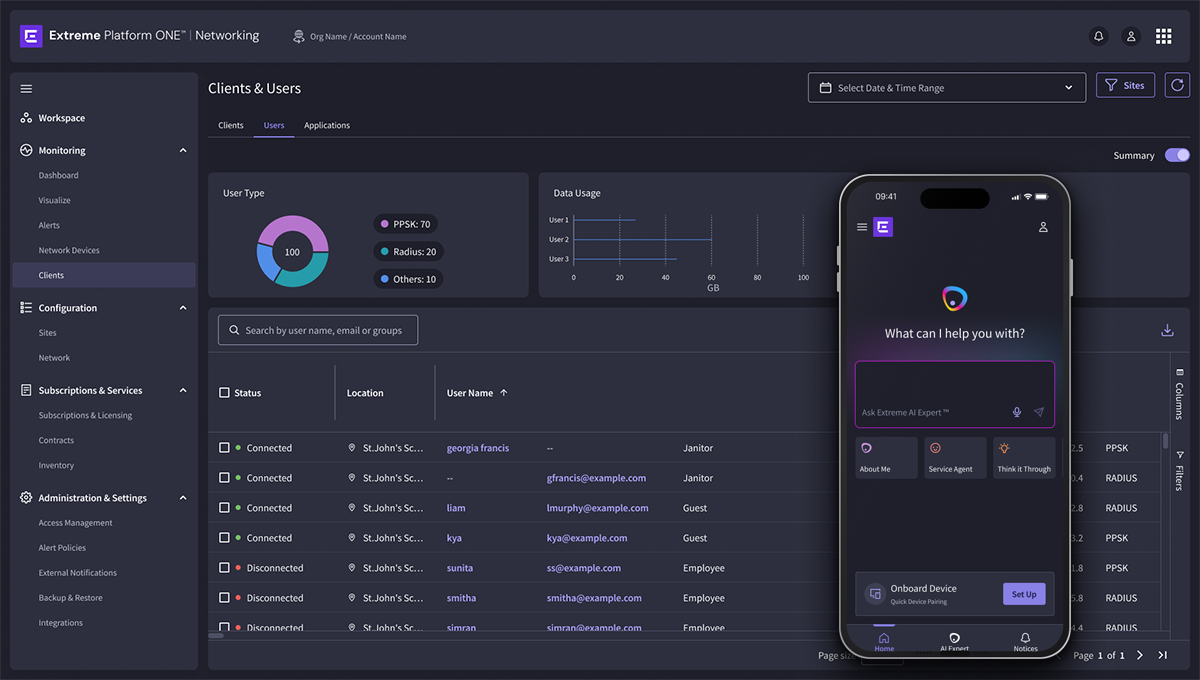This screenshot has width=1200, height=680.
Task: Click the refresh icon button
Action: click(1177, 86)
